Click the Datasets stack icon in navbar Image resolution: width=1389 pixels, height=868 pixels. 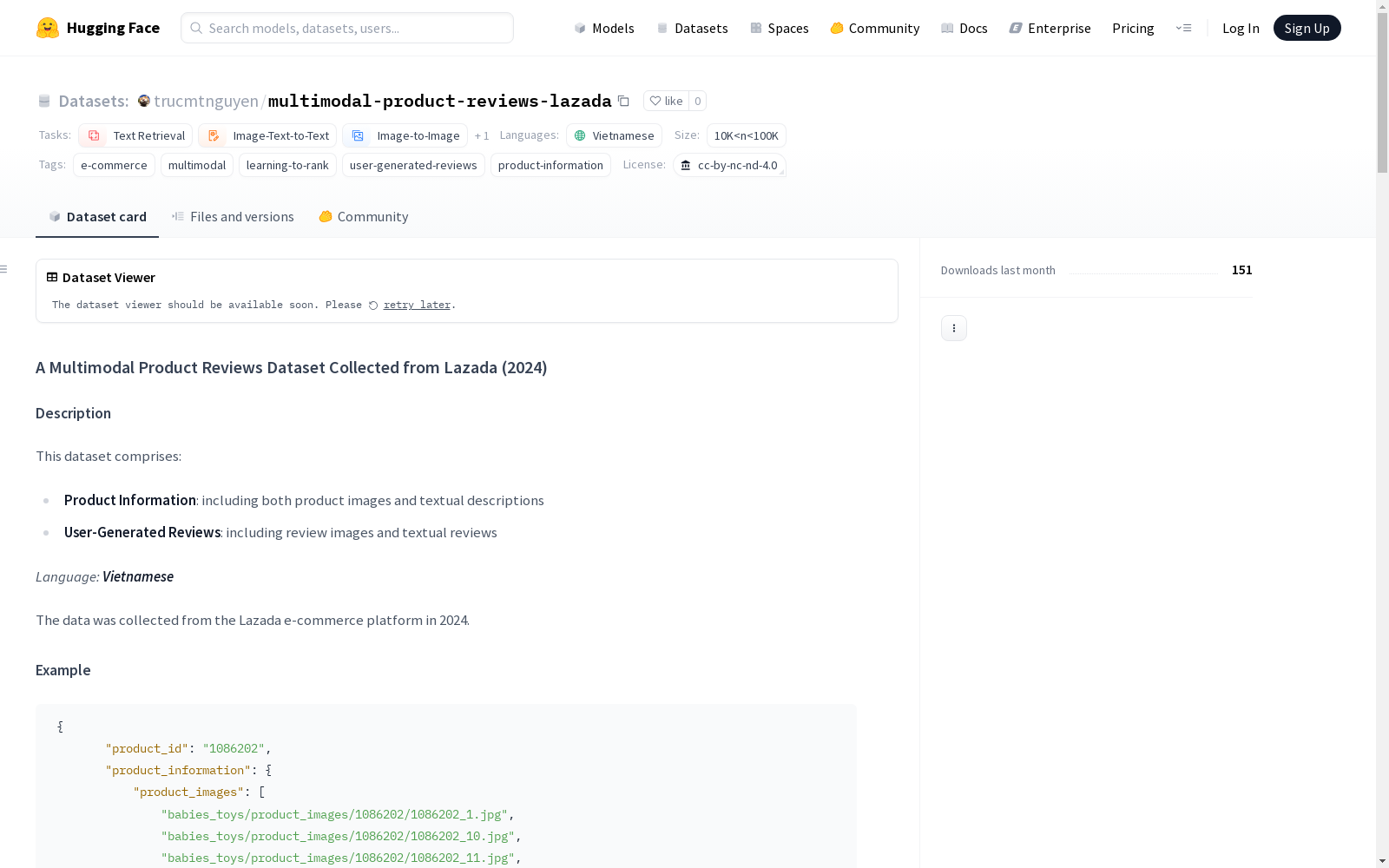point(662,28)
